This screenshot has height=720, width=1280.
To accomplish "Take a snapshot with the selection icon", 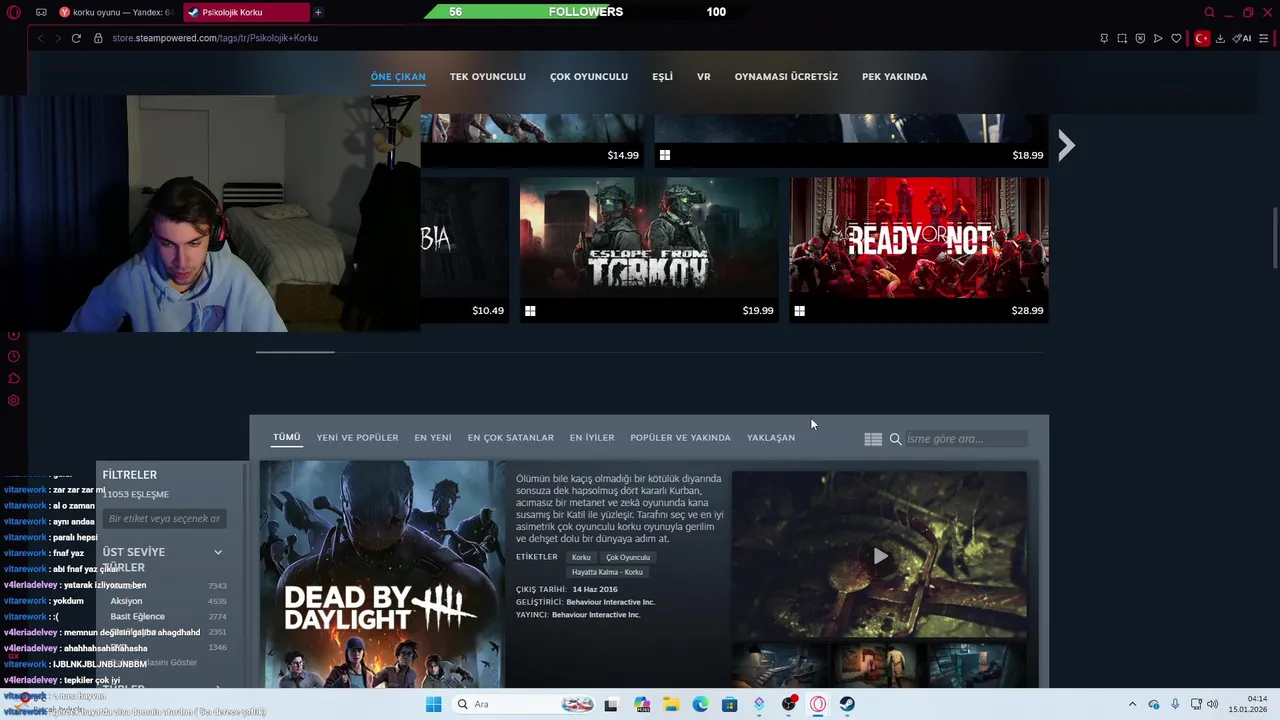I will point(1122,38).
